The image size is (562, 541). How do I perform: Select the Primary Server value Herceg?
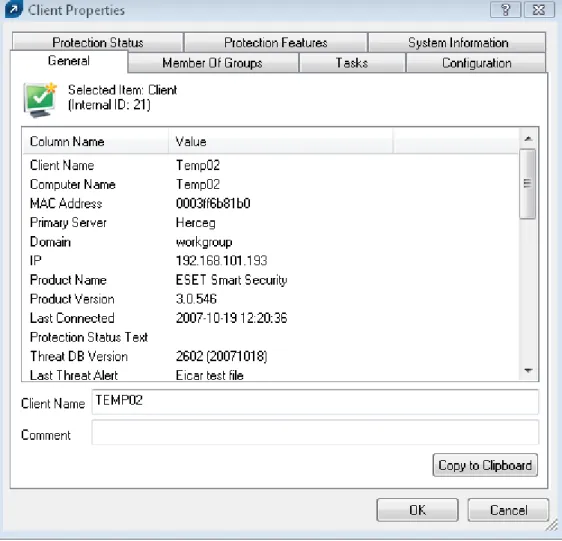coord(196,223)
